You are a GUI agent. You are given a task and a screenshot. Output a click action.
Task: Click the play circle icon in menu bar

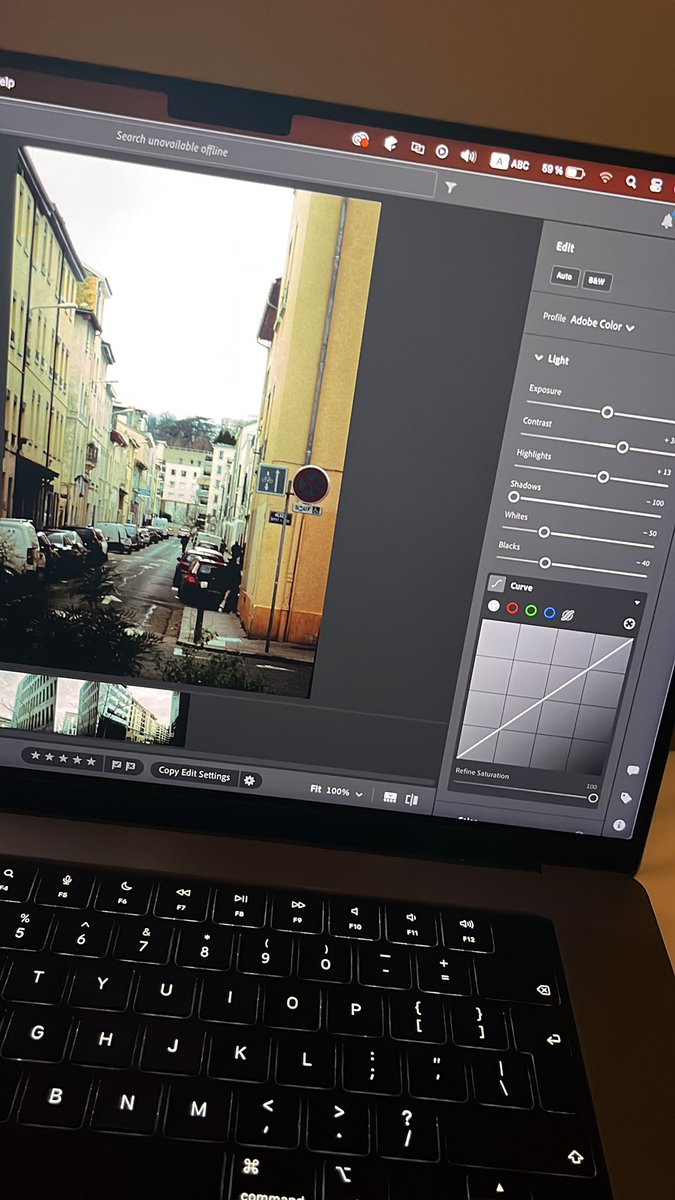(442, 152)
